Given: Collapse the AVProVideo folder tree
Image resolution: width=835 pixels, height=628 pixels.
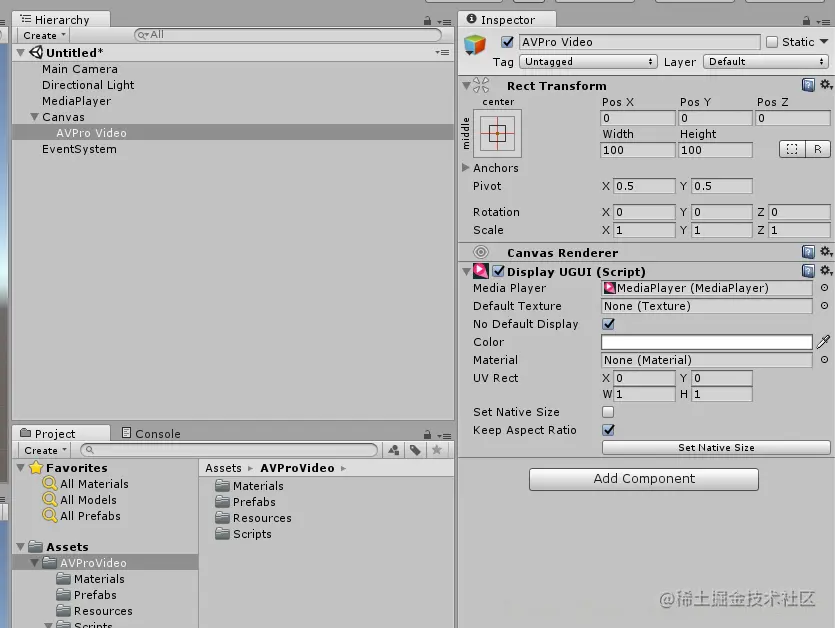Looking at the screenshot, I should (x=35, y=562).
